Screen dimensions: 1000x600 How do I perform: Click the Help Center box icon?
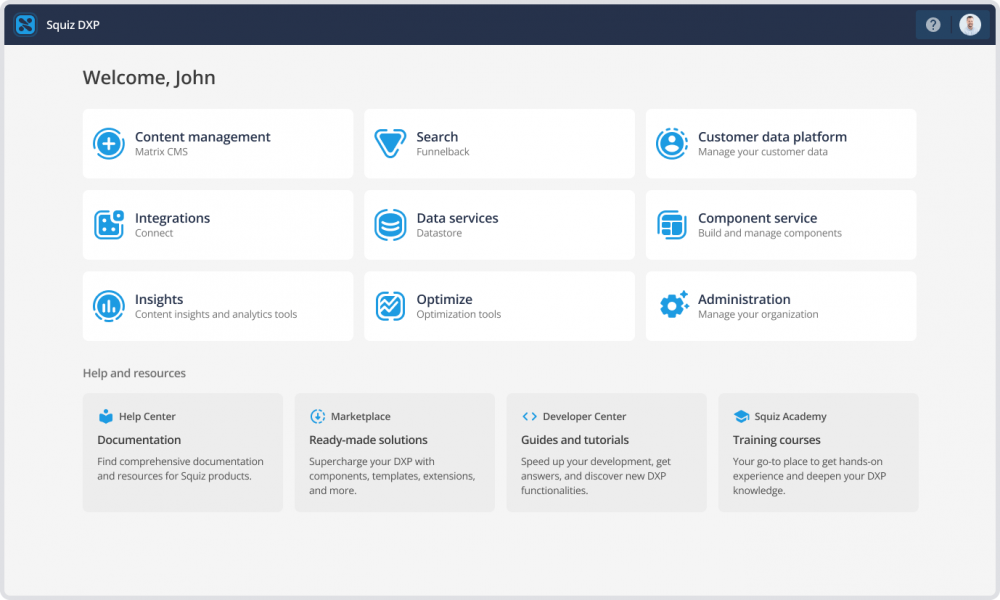tap(106, 416)
